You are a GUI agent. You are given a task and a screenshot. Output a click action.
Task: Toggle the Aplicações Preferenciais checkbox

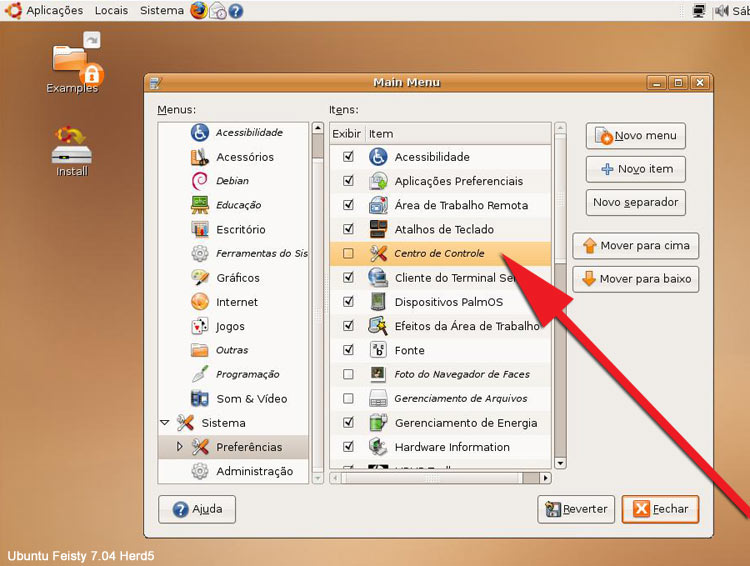click(348, 181)
